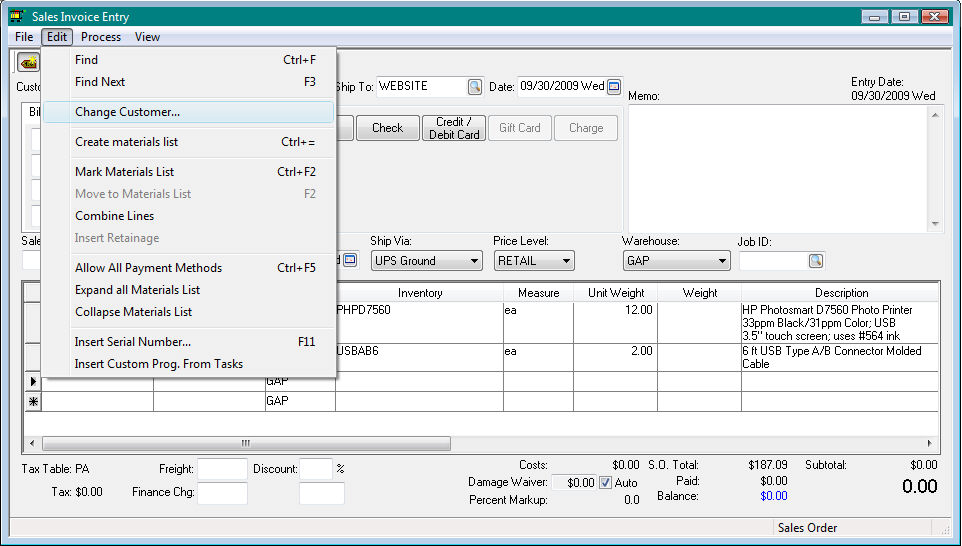Open the Process menu
Image resolution: width=962 pixels, height=546 pixels.
coord(101,37)
